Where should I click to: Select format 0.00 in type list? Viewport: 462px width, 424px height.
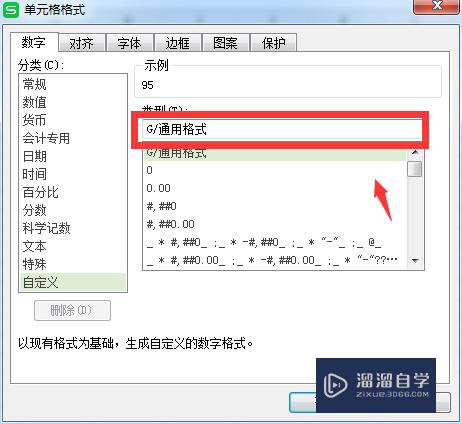click(x=275, y=188)
